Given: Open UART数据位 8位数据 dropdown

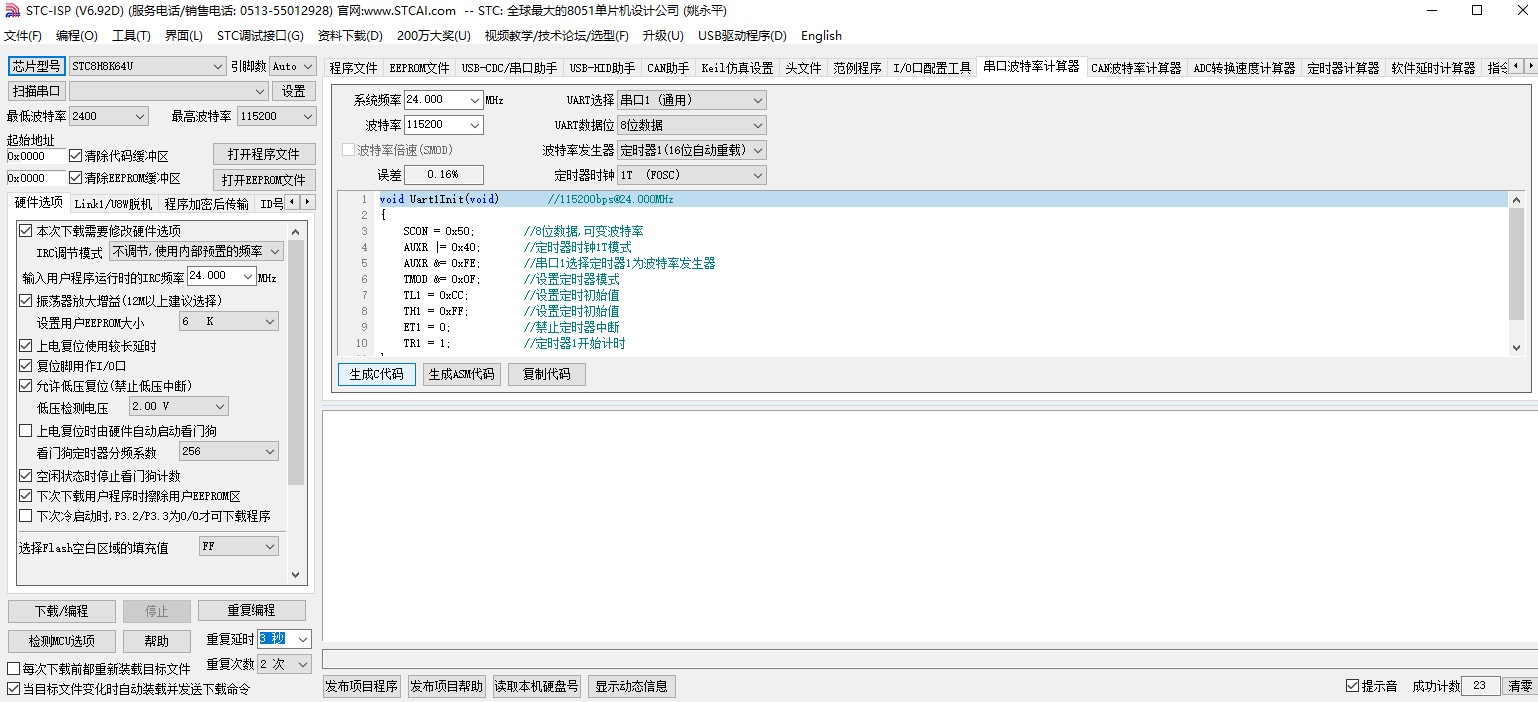Looking at the screenshot, I should point(692,125).
